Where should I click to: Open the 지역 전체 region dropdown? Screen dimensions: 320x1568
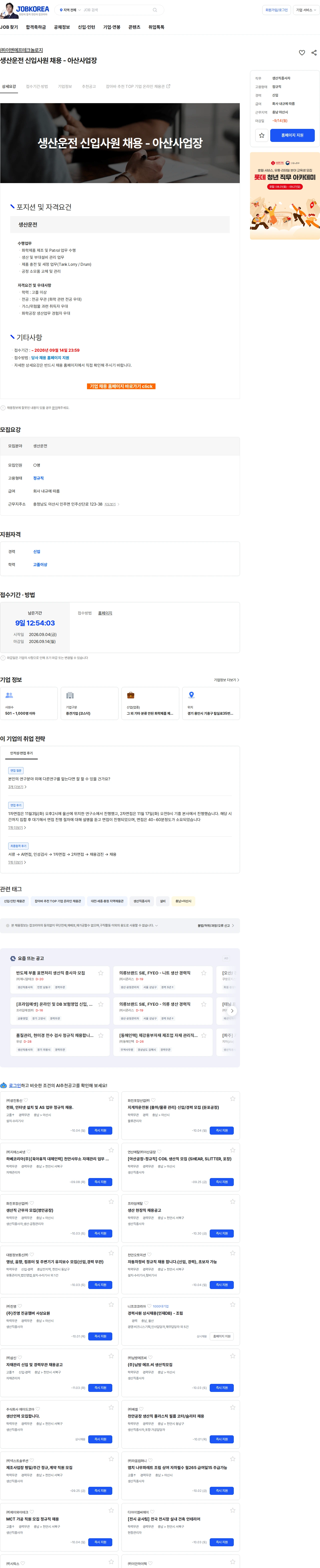[x=70, y=10]
